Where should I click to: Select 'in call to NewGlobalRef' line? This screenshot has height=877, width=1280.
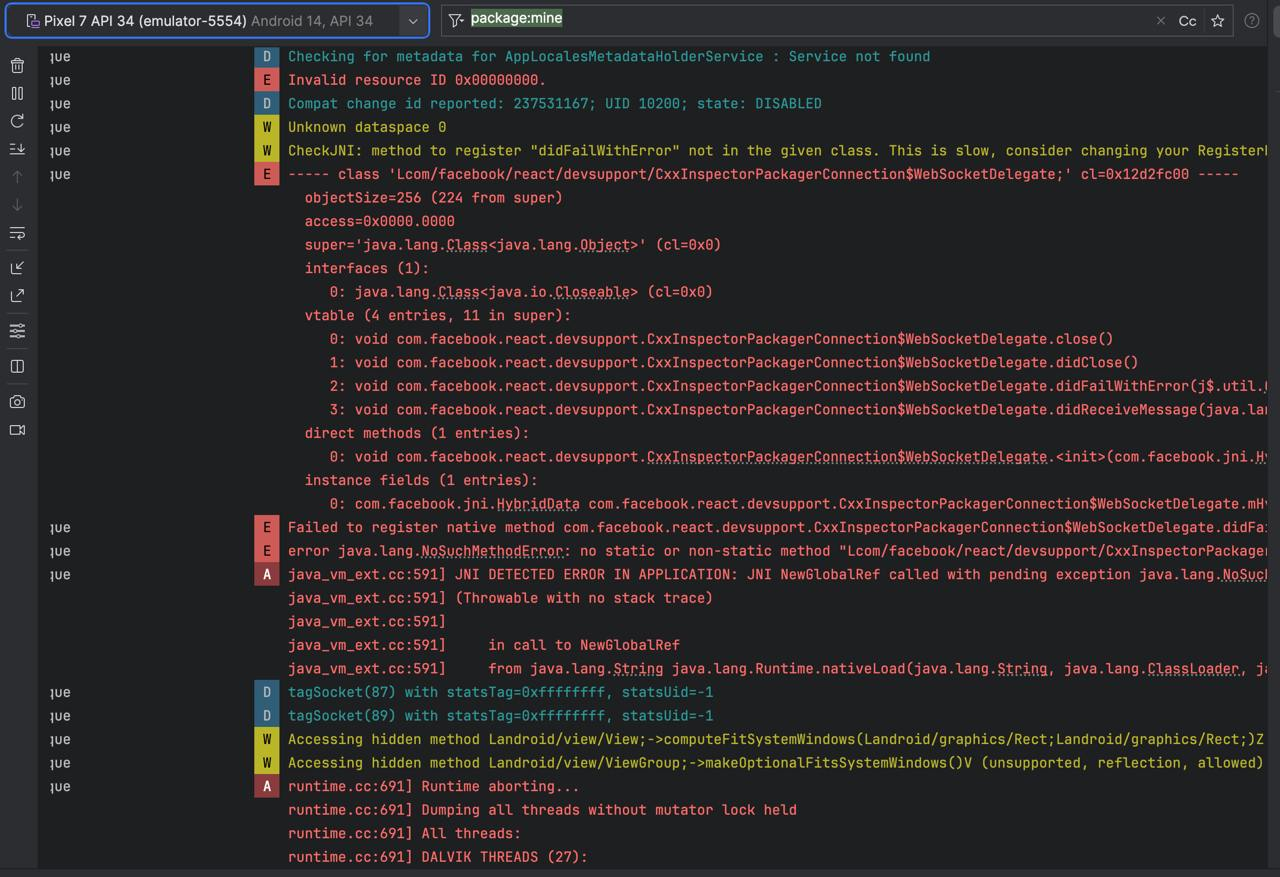point(484,645)
